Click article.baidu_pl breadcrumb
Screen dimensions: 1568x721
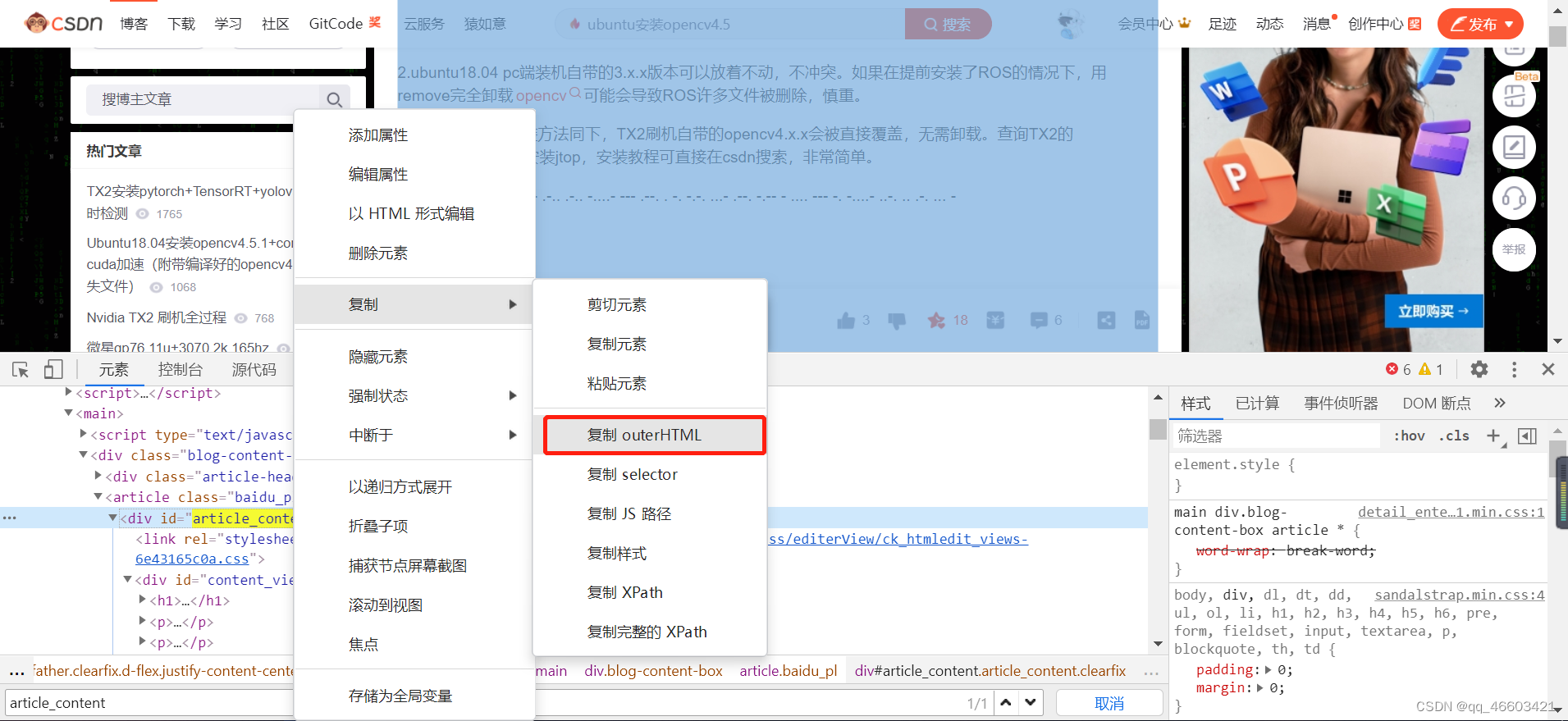tap(788, 670)
